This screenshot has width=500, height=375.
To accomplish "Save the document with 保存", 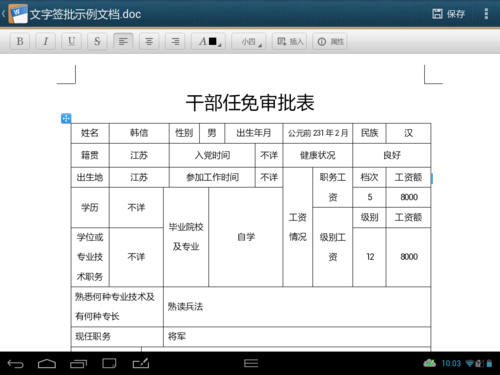I will tap(448, 14).
